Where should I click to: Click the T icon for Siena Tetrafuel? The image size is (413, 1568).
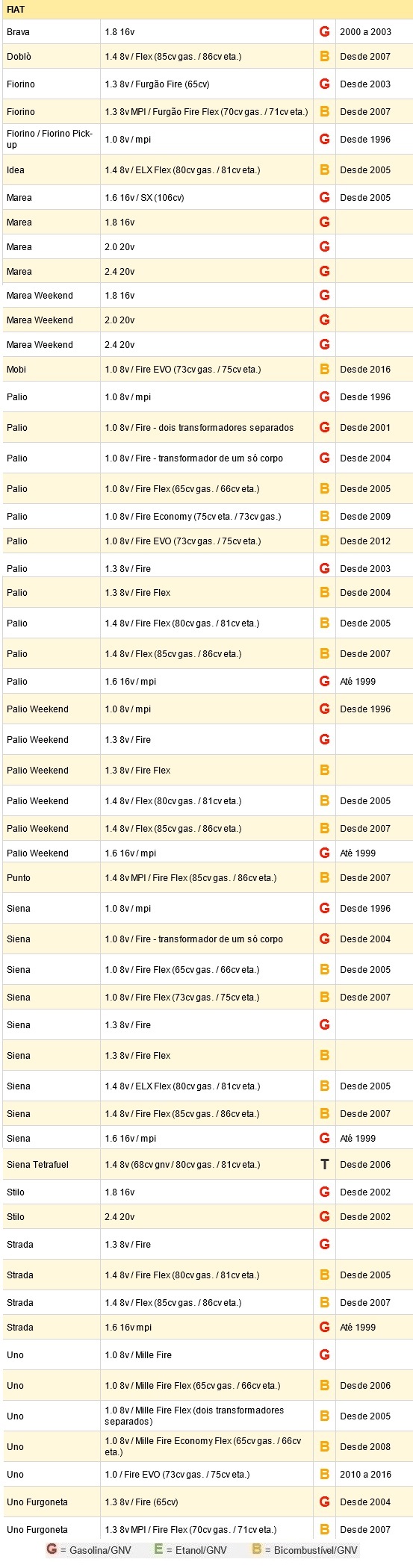click(324, 1164)
